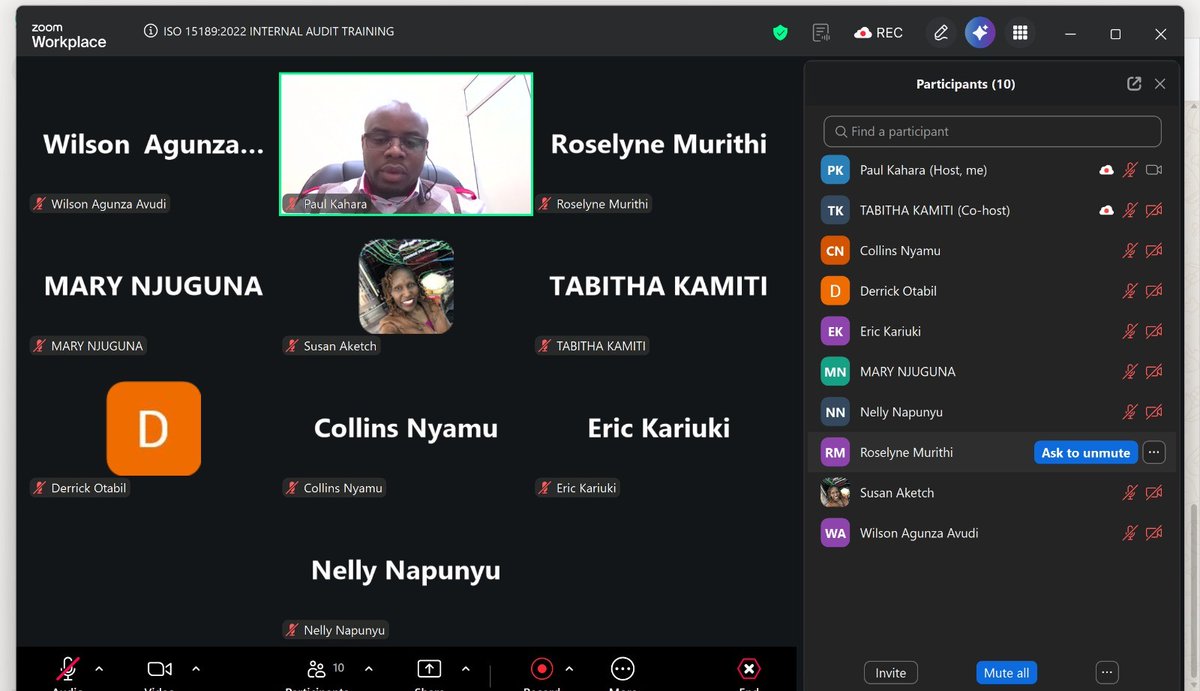
Task: Click Susan Aketch's video off icon in list
Action: pos(1154,493)
